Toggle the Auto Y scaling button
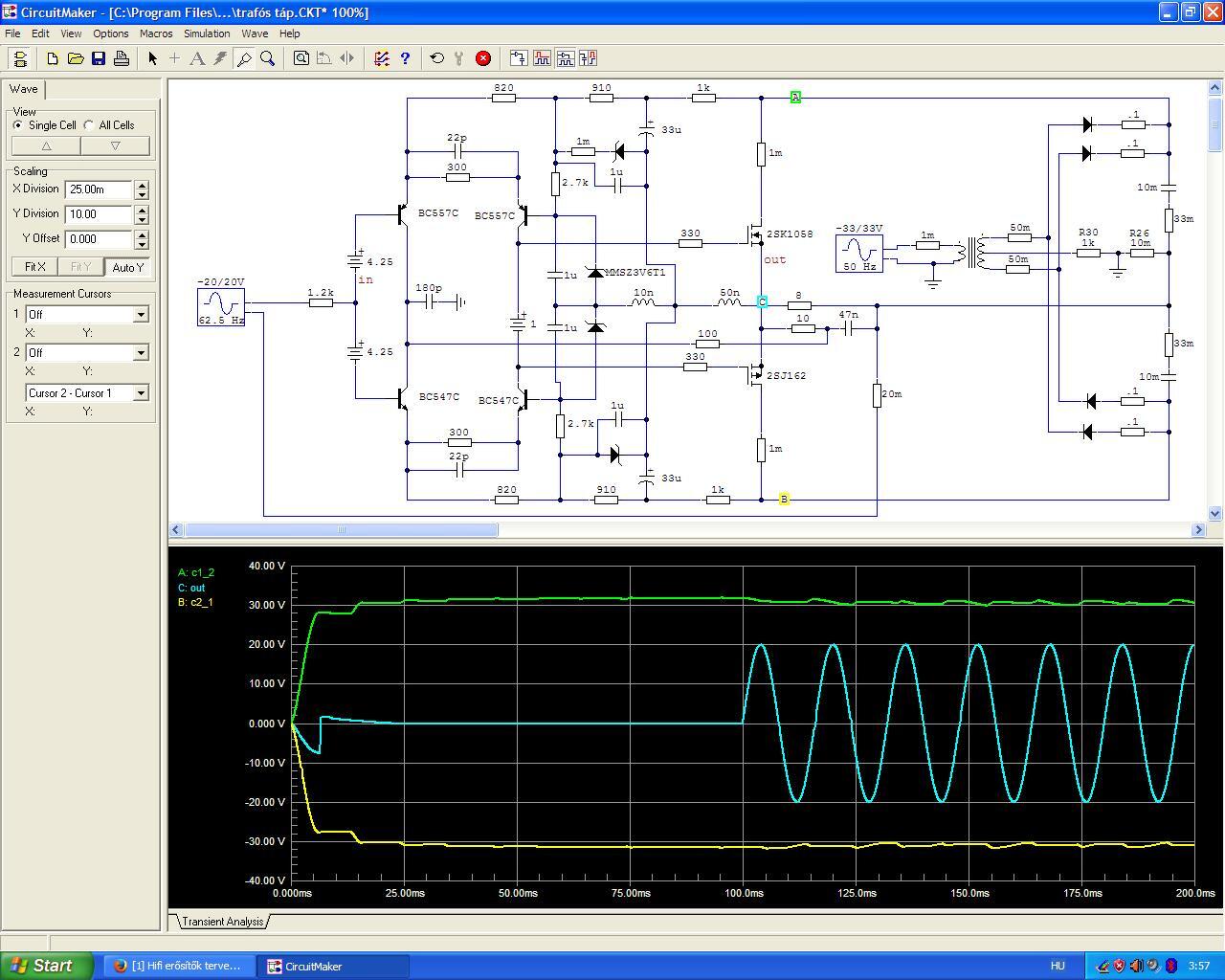This screenshot has width=1225, height=980. [x=127, y=267]
